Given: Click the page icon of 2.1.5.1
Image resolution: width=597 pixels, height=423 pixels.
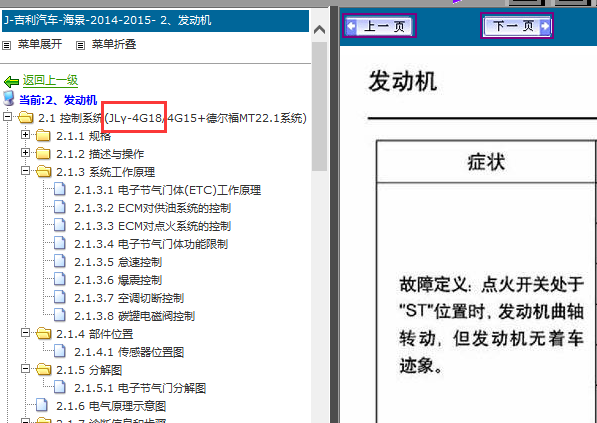Looking at the screenshot, I should coord(60,387).
